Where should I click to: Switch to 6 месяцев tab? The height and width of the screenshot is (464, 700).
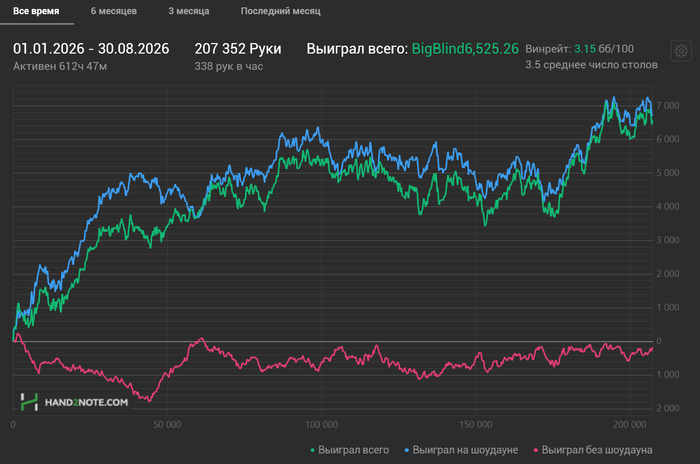click(x=114, y=11)
